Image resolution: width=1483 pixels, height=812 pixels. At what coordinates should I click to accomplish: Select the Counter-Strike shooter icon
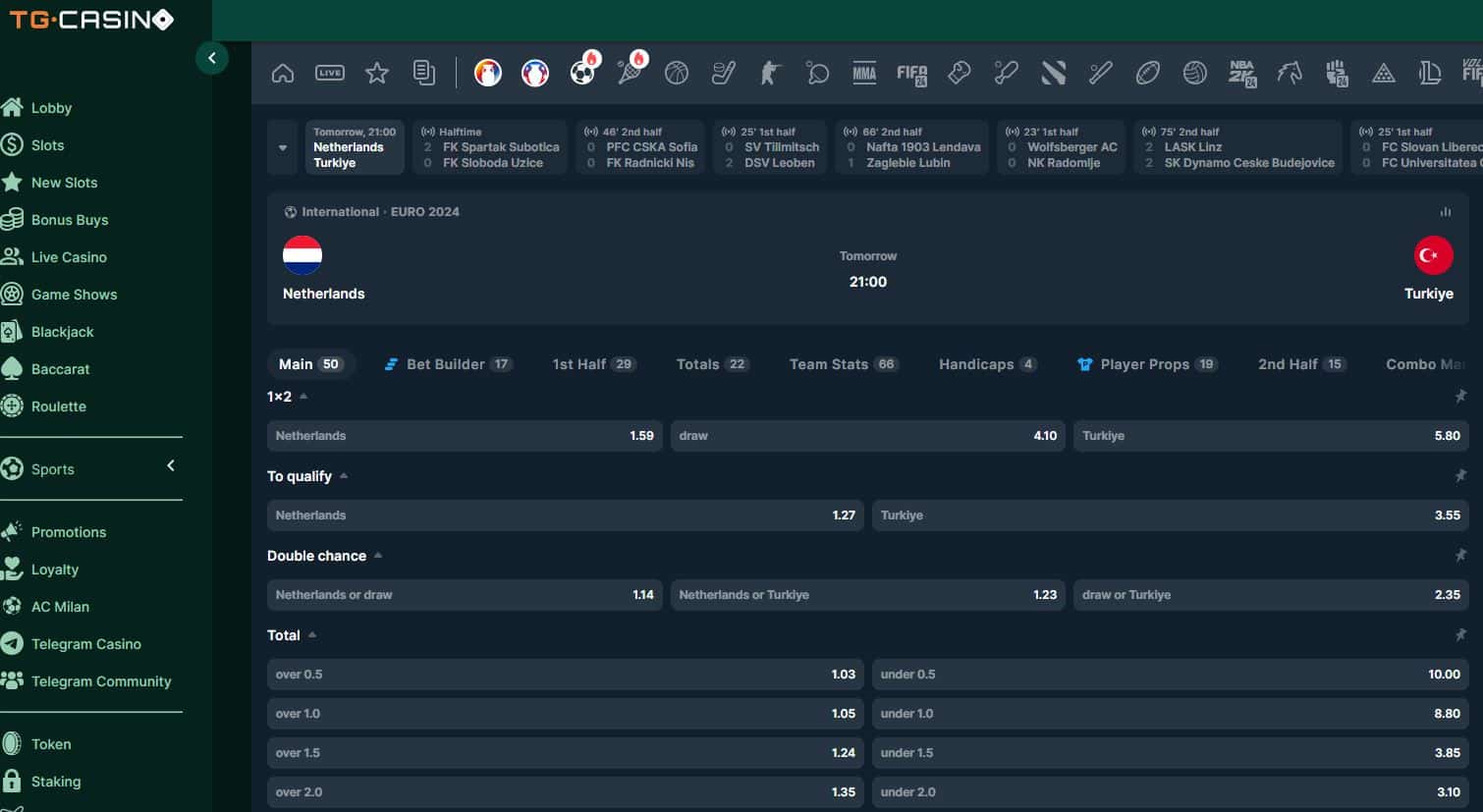pos(771,73)
